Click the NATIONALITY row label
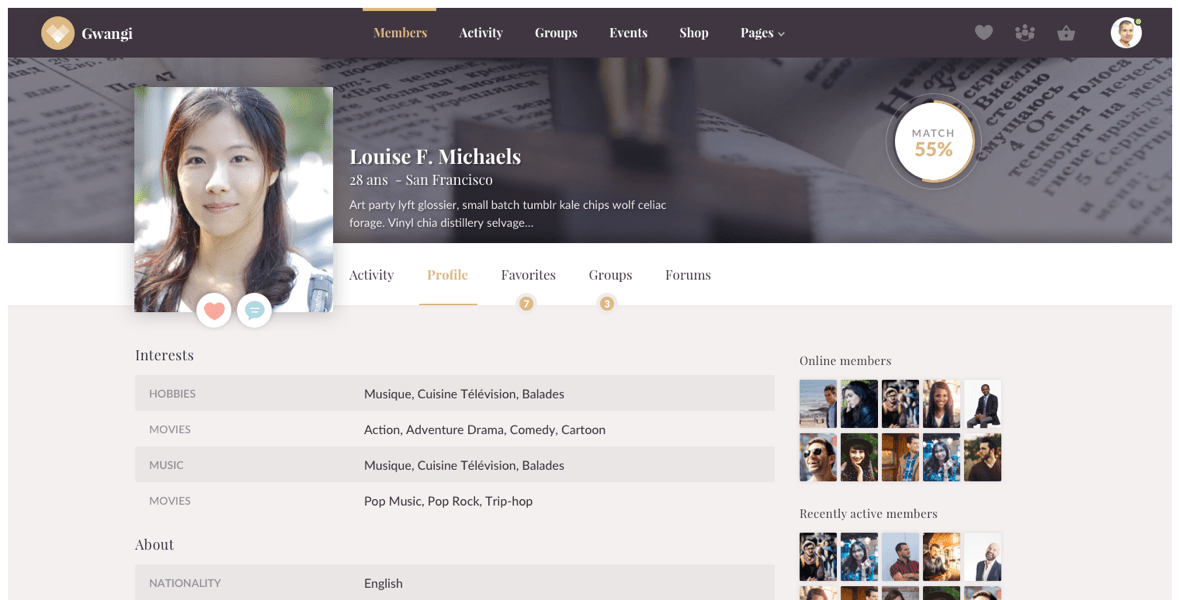Image resolution: width=1180 pixels, height=600 pixels. (x=185, y=583)
